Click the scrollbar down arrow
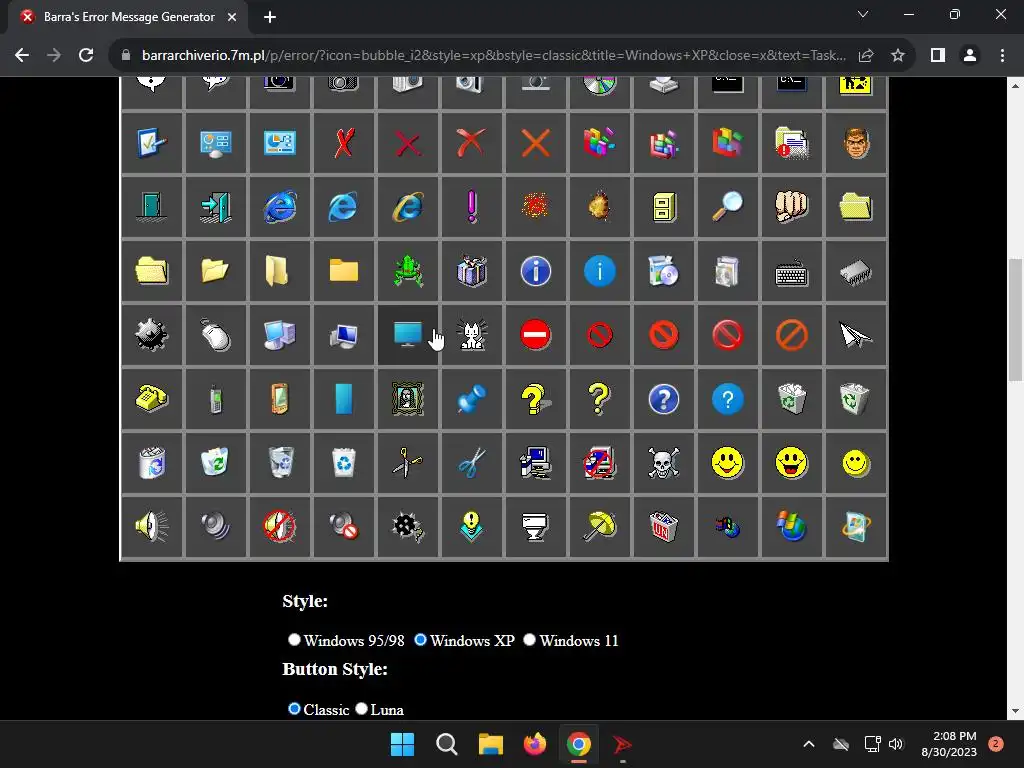The height and width of the screenshot is (768, 1024). pyautogui.click(x=1015, y=711)
